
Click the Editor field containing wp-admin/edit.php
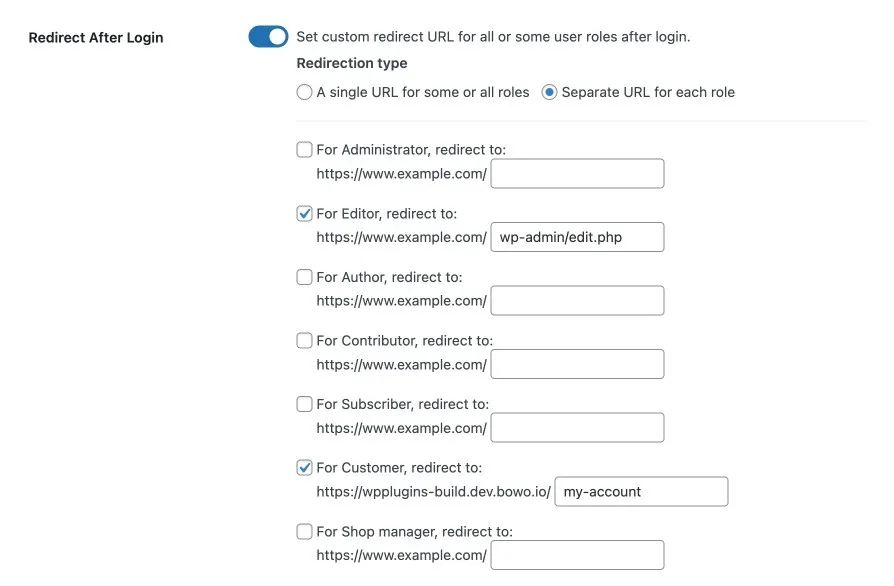[577, 237]
